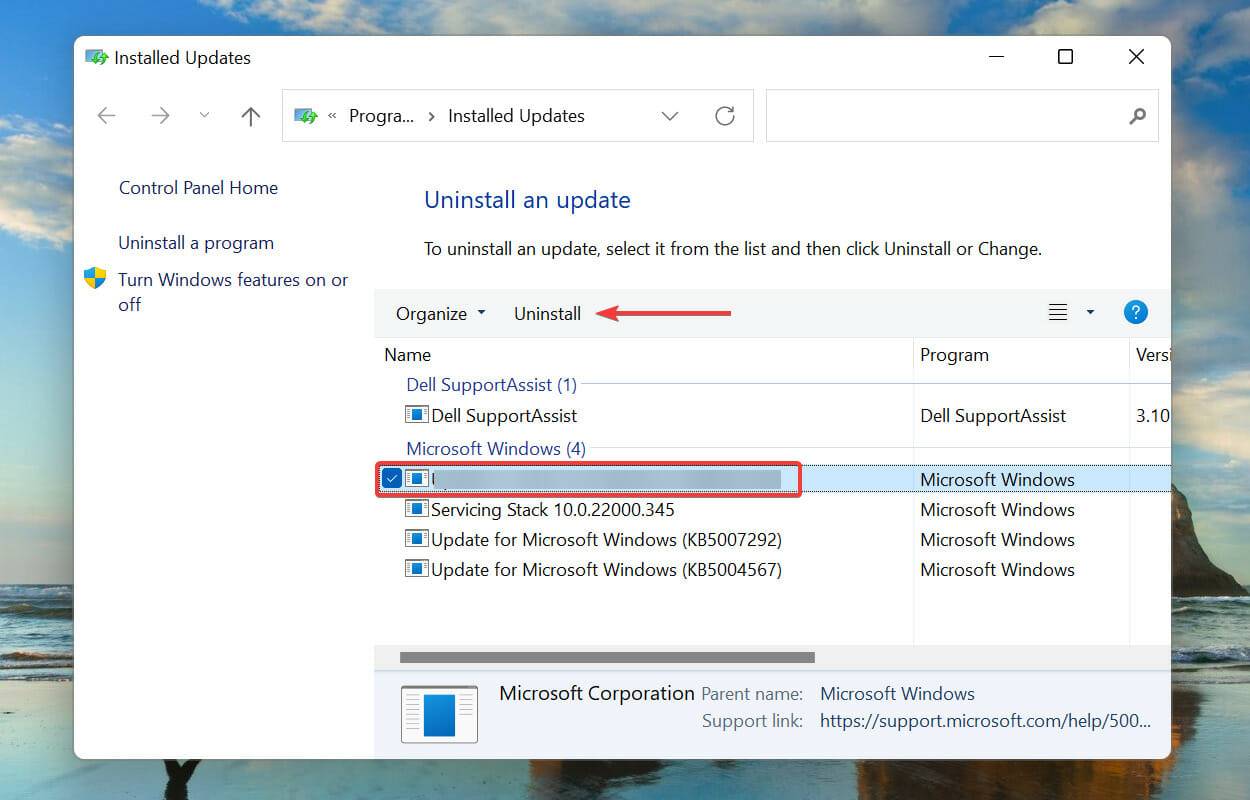Uncheck the selected update's checkbox
The height and width of the screenshot is (800, 1250).
pos(392,479)
